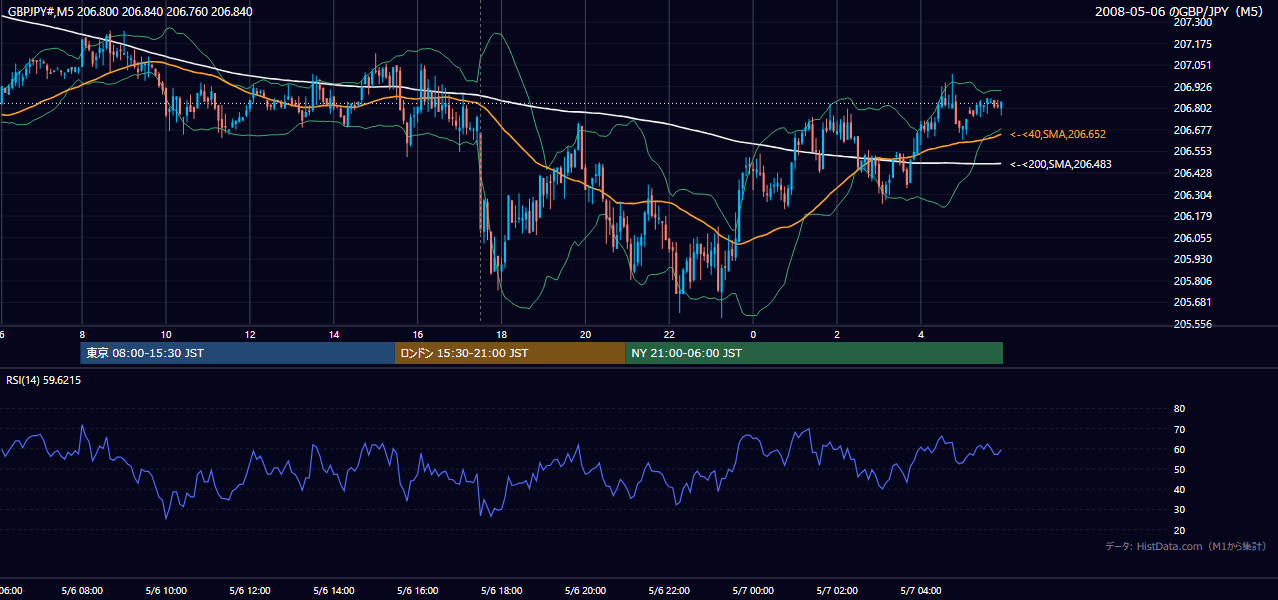The width and height of the screenshot is (1278, 600).
Task: Click the HistData.com data source credit
Action: click(1186, 546)
